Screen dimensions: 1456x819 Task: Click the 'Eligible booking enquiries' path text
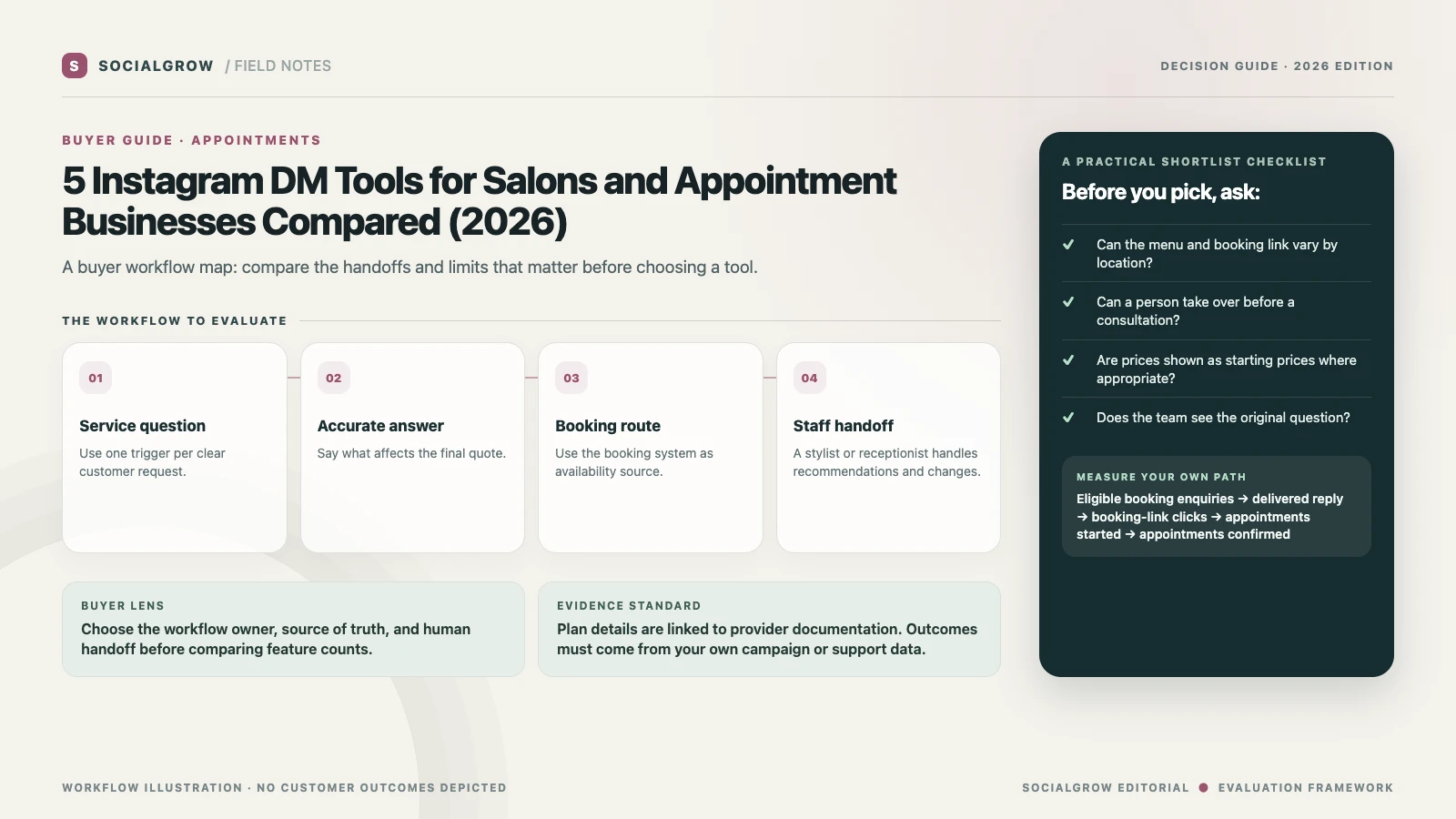point(1209,517)
